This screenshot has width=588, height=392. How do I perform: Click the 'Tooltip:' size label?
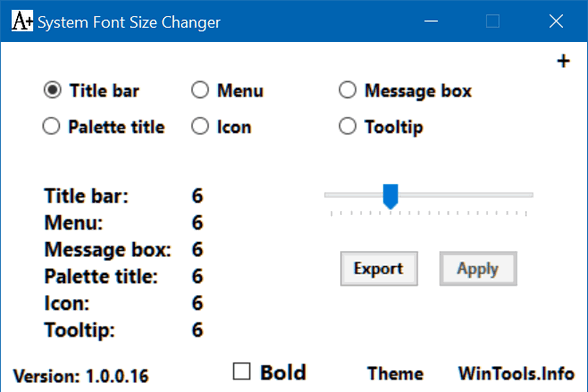pyautogui.click(x=80, y=330)
